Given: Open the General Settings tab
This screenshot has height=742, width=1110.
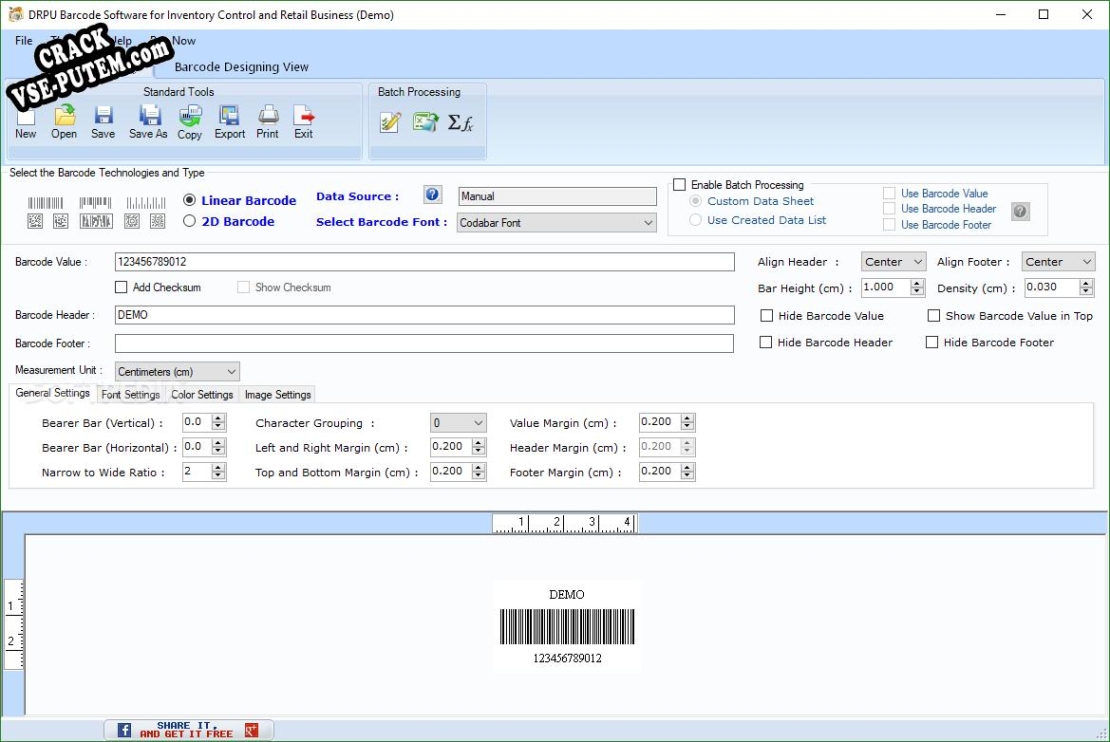Looking at the screenshot, I should pos(52,393).
